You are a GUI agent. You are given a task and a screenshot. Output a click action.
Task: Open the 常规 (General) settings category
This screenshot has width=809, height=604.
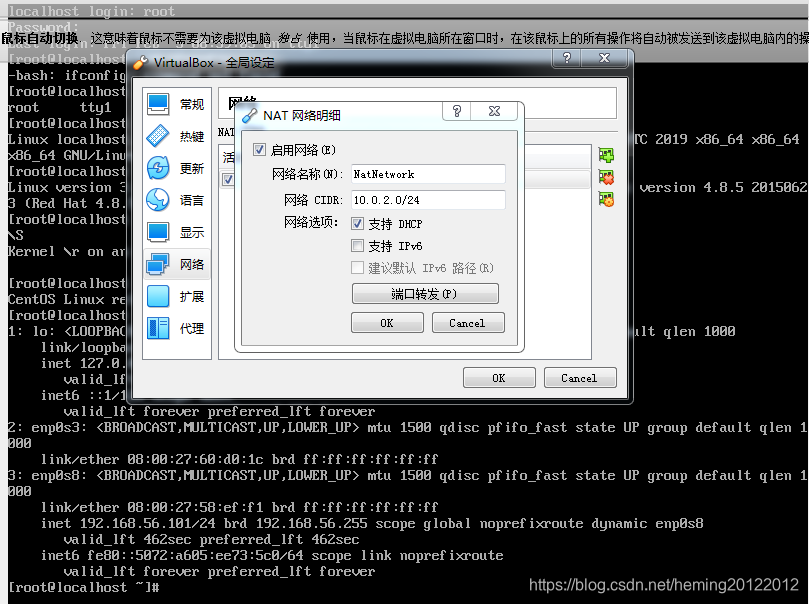[x=176, y=104]
